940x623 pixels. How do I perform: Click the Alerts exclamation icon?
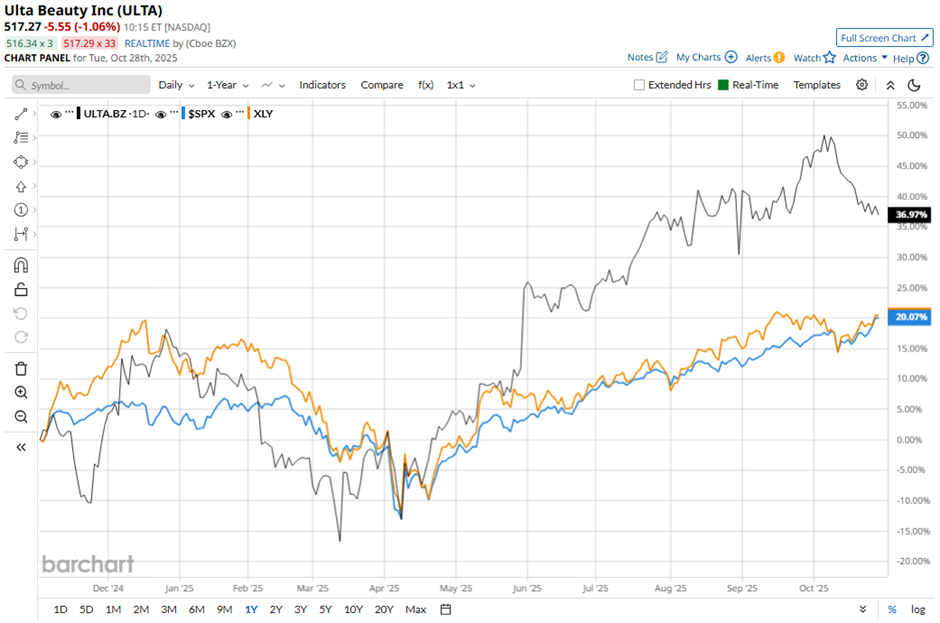point(779,58)
